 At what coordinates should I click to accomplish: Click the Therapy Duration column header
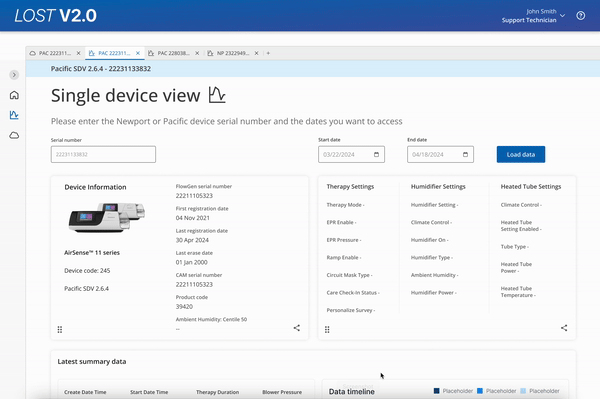[217, 392]
